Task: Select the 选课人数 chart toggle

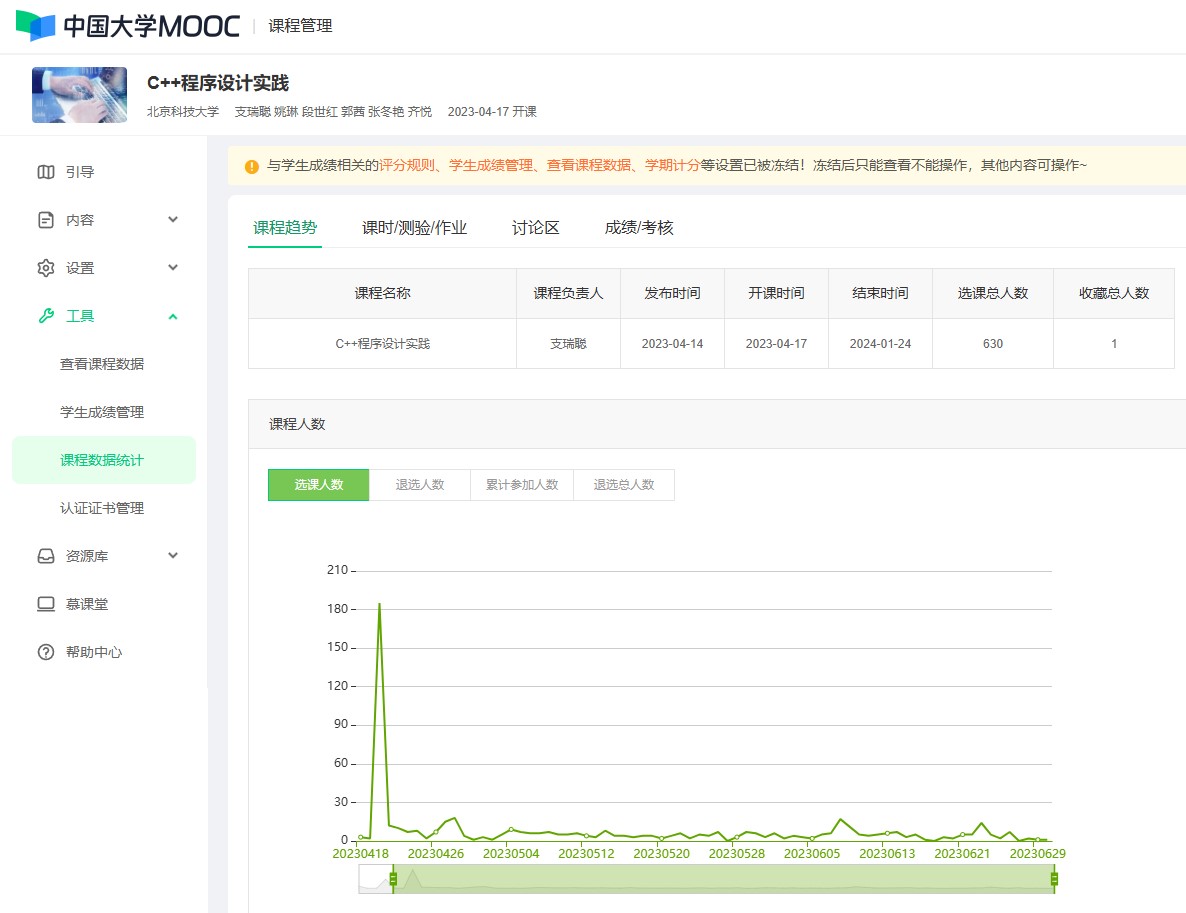Action: coord(318,485)
